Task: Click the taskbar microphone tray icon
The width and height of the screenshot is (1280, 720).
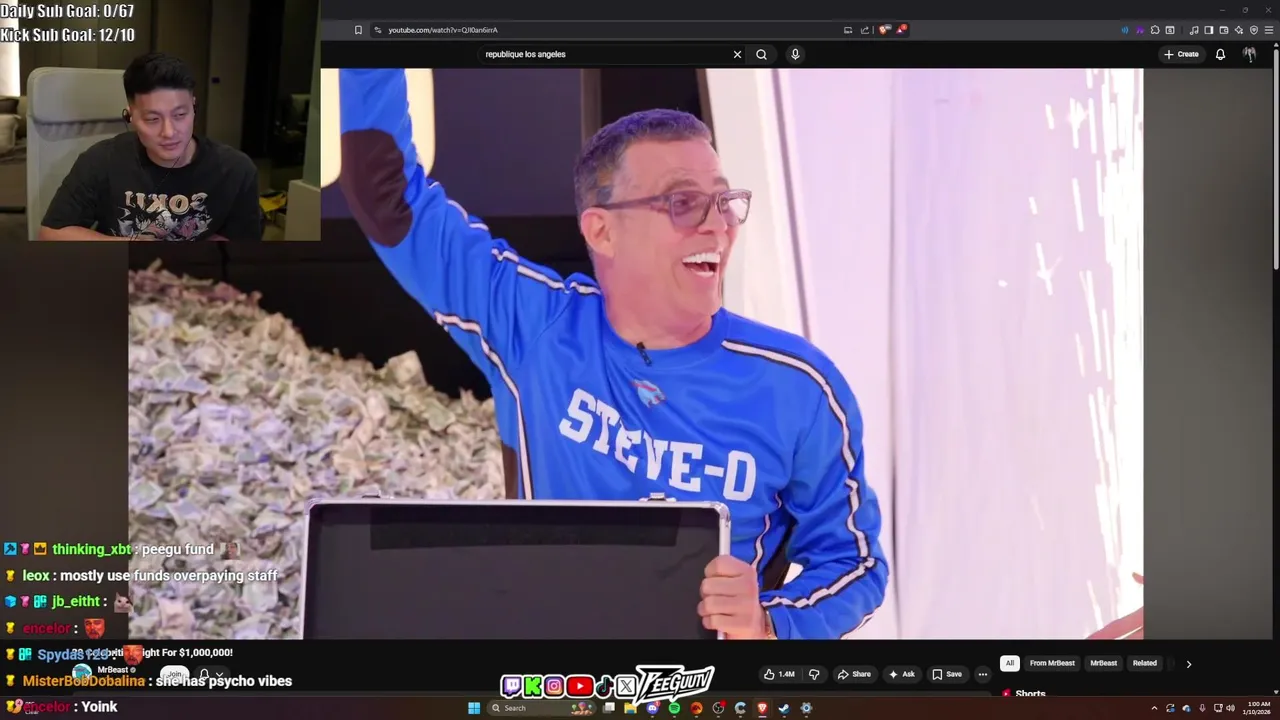Action: [1202, 708]
